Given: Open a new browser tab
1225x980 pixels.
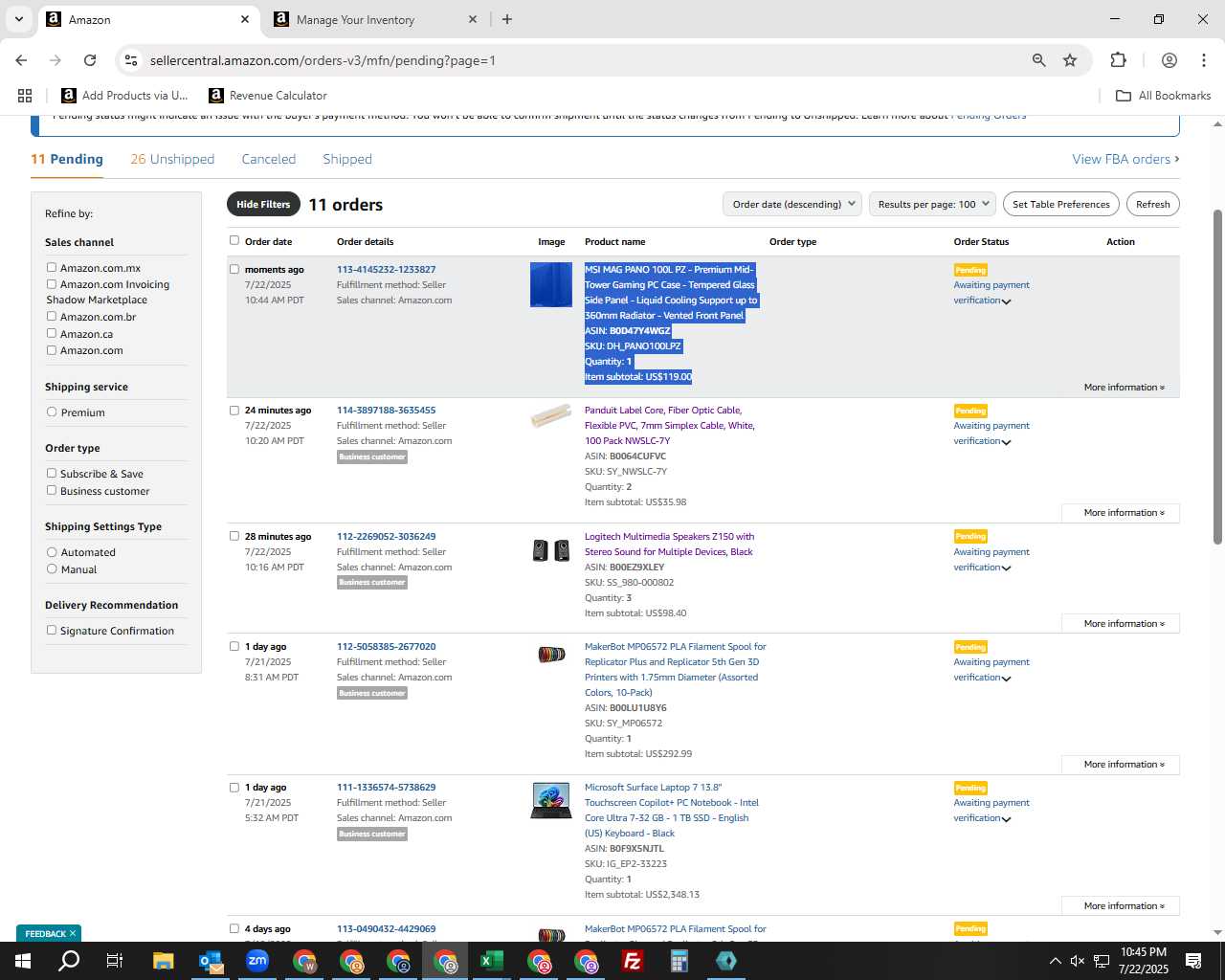Looking at the screenshot, I should (x=507, y=19).
